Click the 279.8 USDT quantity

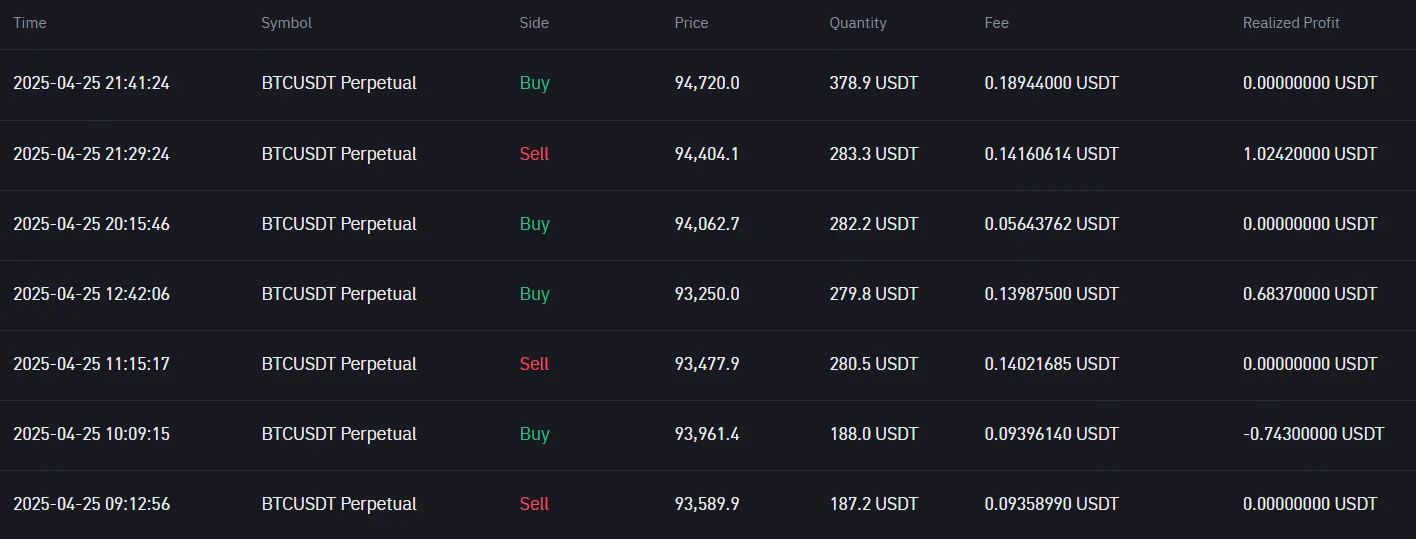coord(873,294)
